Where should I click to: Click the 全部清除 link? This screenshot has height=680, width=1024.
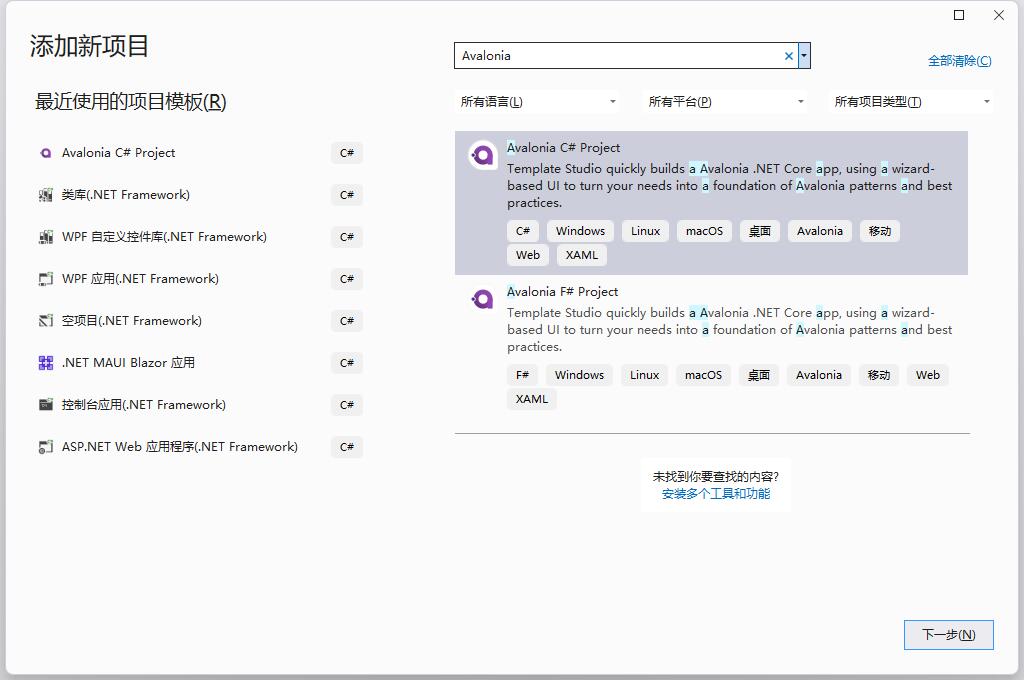[x=959, y=61]
